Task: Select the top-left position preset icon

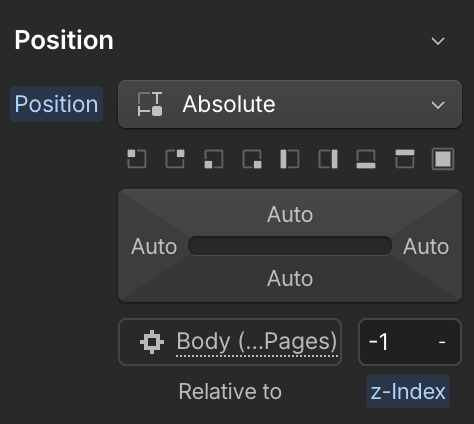Action: coord(137,159)
